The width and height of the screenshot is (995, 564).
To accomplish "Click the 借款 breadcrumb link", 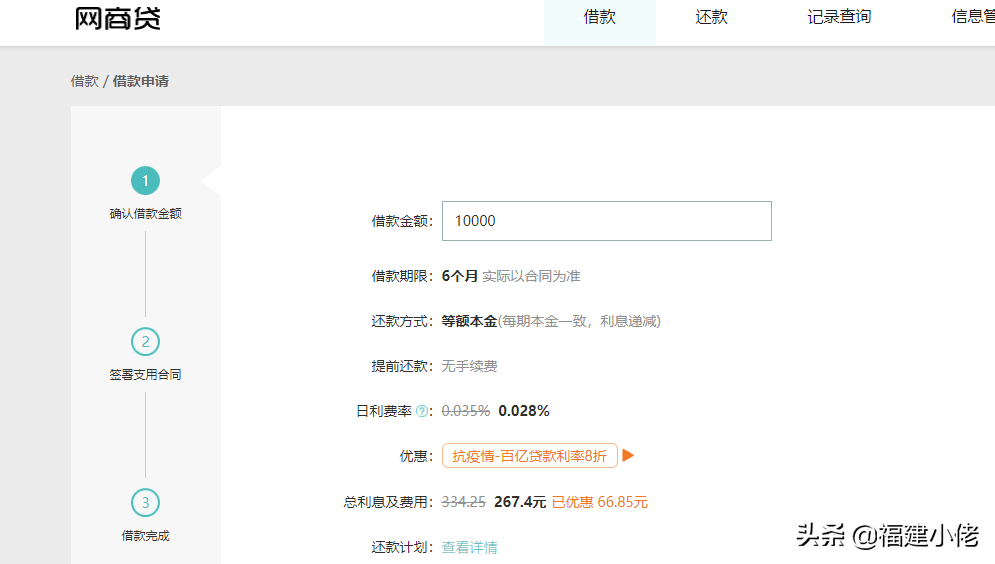I will 84,81.
